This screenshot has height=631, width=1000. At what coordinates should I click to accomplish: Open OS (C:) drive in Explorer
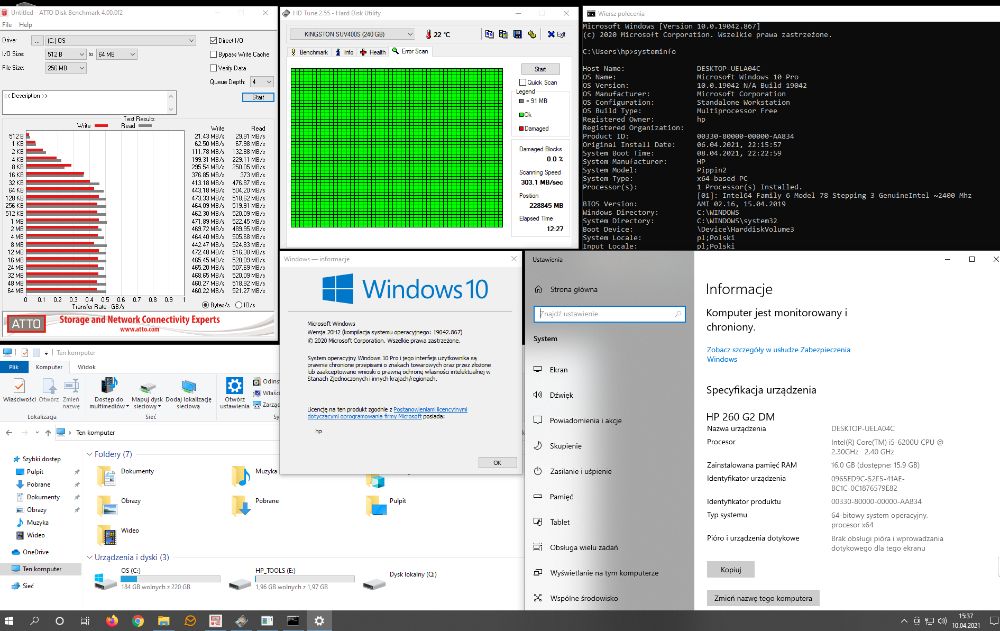pyautogui.click(x=157, y=579)
